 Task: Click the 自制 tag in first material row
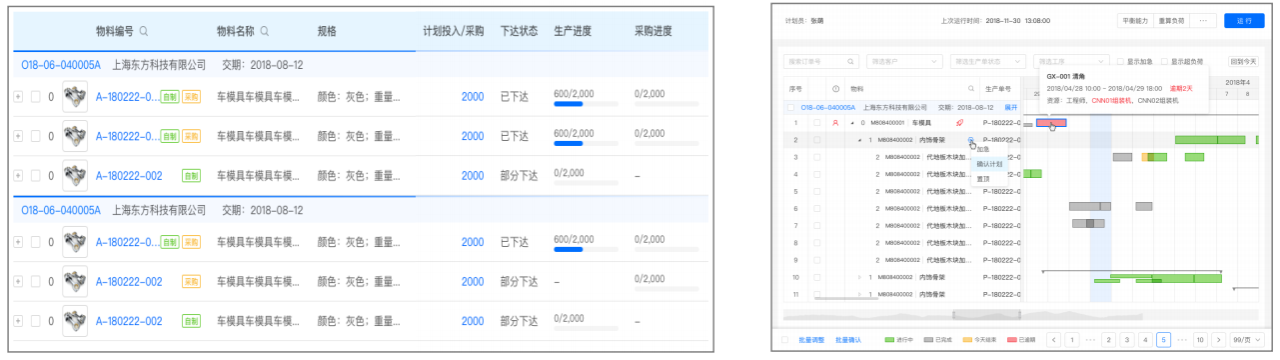point(170,97)
